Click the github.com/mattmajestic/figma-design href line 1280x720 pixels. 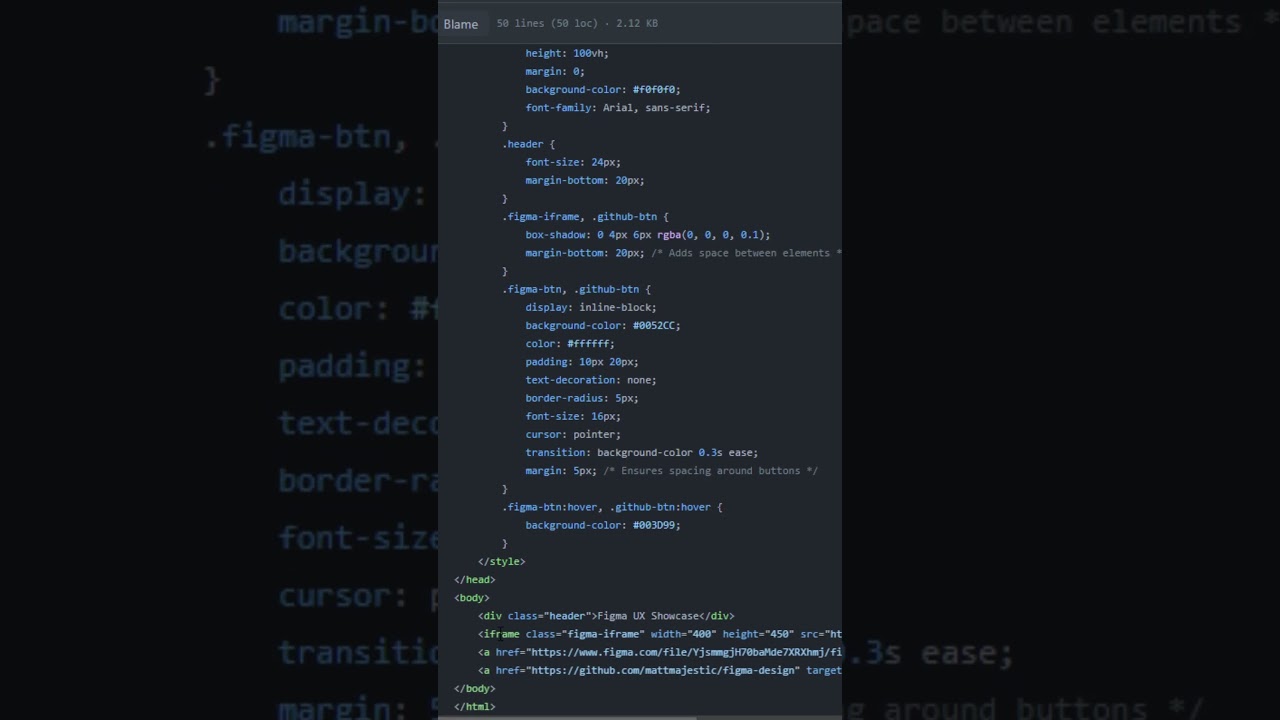pyautogui.click(x=660, y=670)
